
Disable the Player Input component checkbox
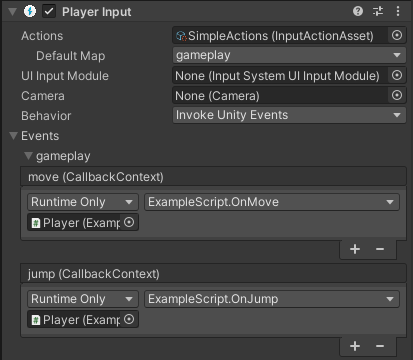(49, 11)
